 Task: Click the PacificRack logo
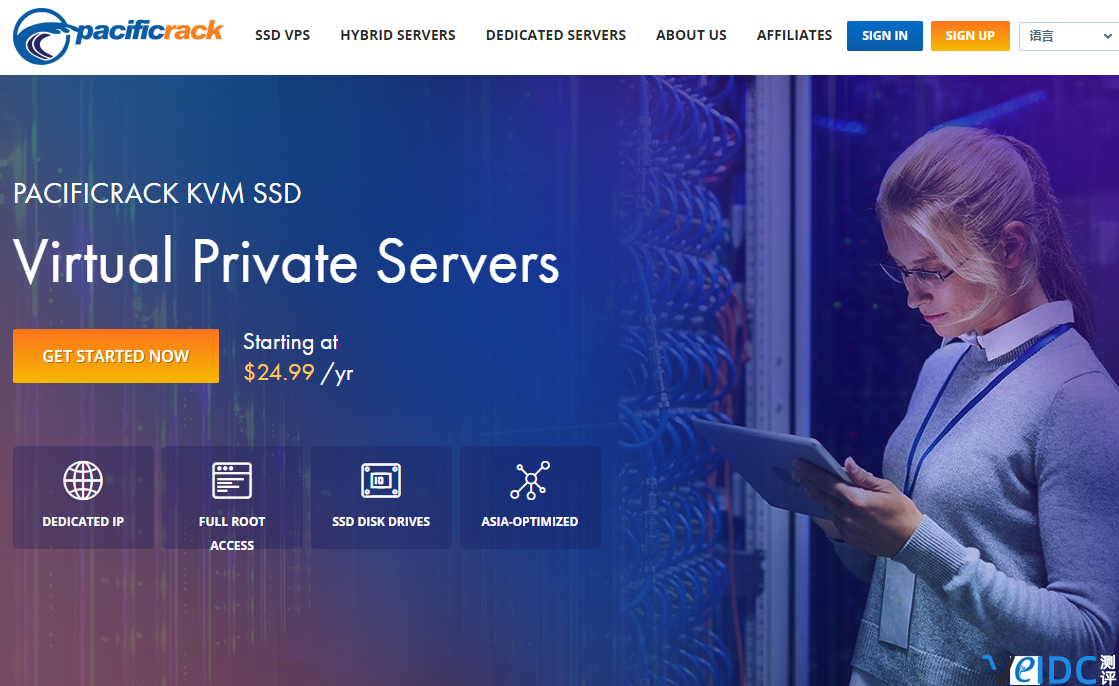(118, 35)
